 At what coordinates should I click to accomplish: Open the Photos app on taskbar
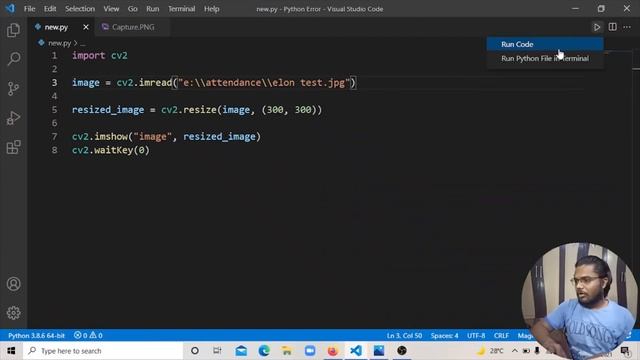click(x=379, y=351)
